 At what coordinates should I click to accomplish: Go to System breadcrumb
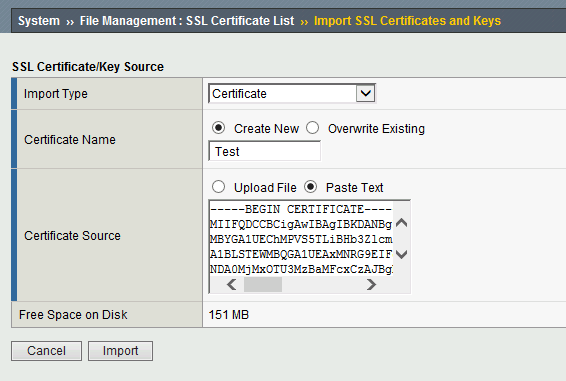point(39,21)
